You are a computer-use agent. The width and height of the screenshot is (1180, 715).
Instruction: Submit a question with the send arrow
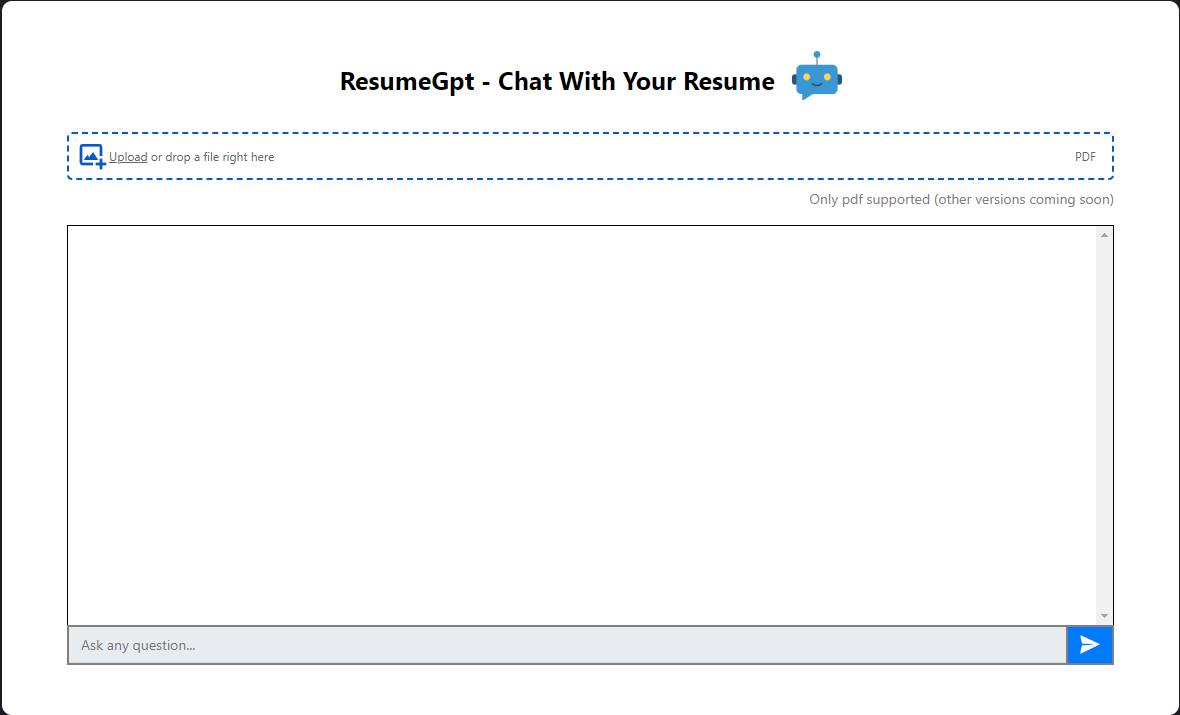point(1089,645)
